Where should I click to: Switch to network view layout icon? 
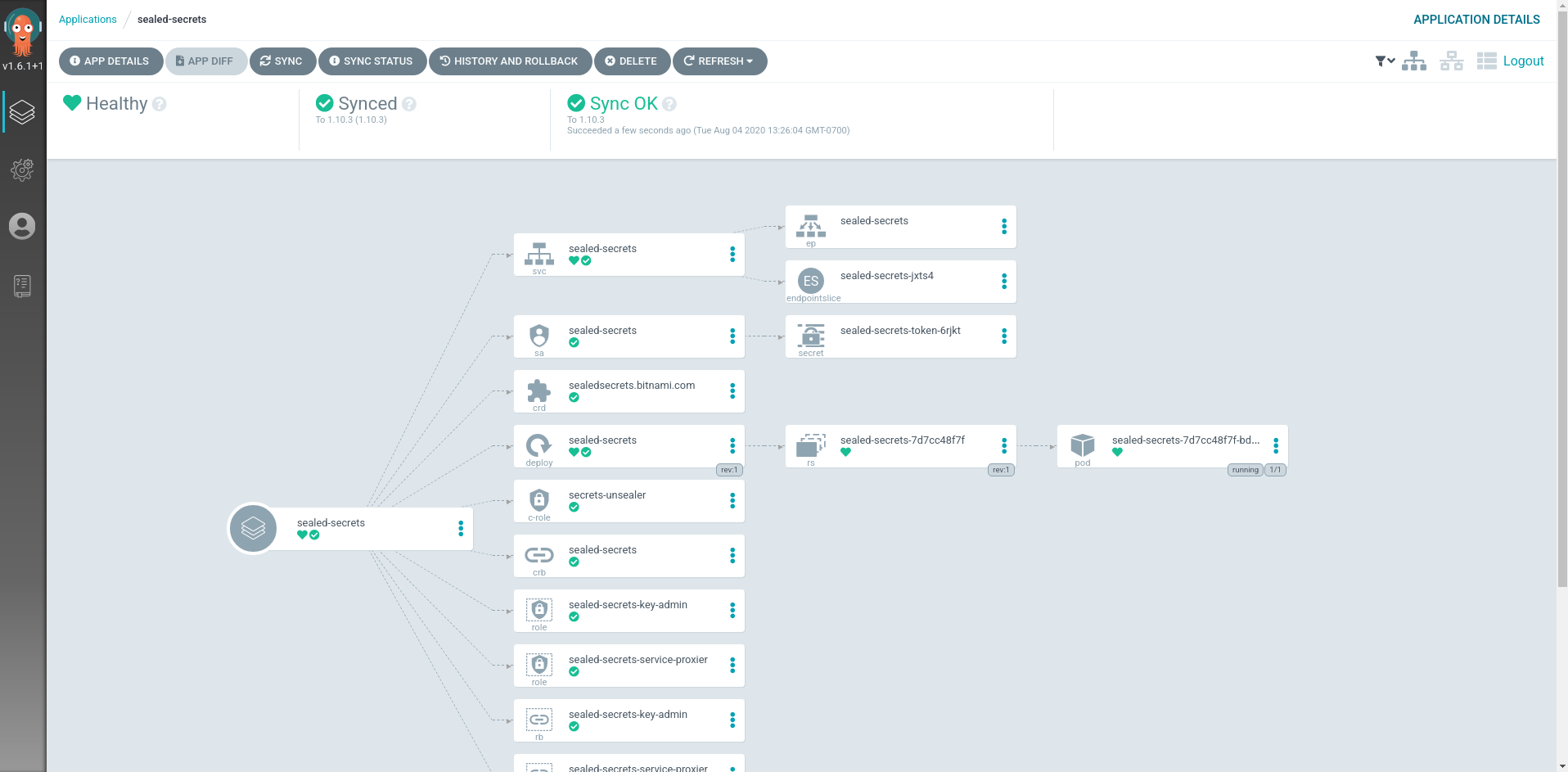click(1451, 61)
